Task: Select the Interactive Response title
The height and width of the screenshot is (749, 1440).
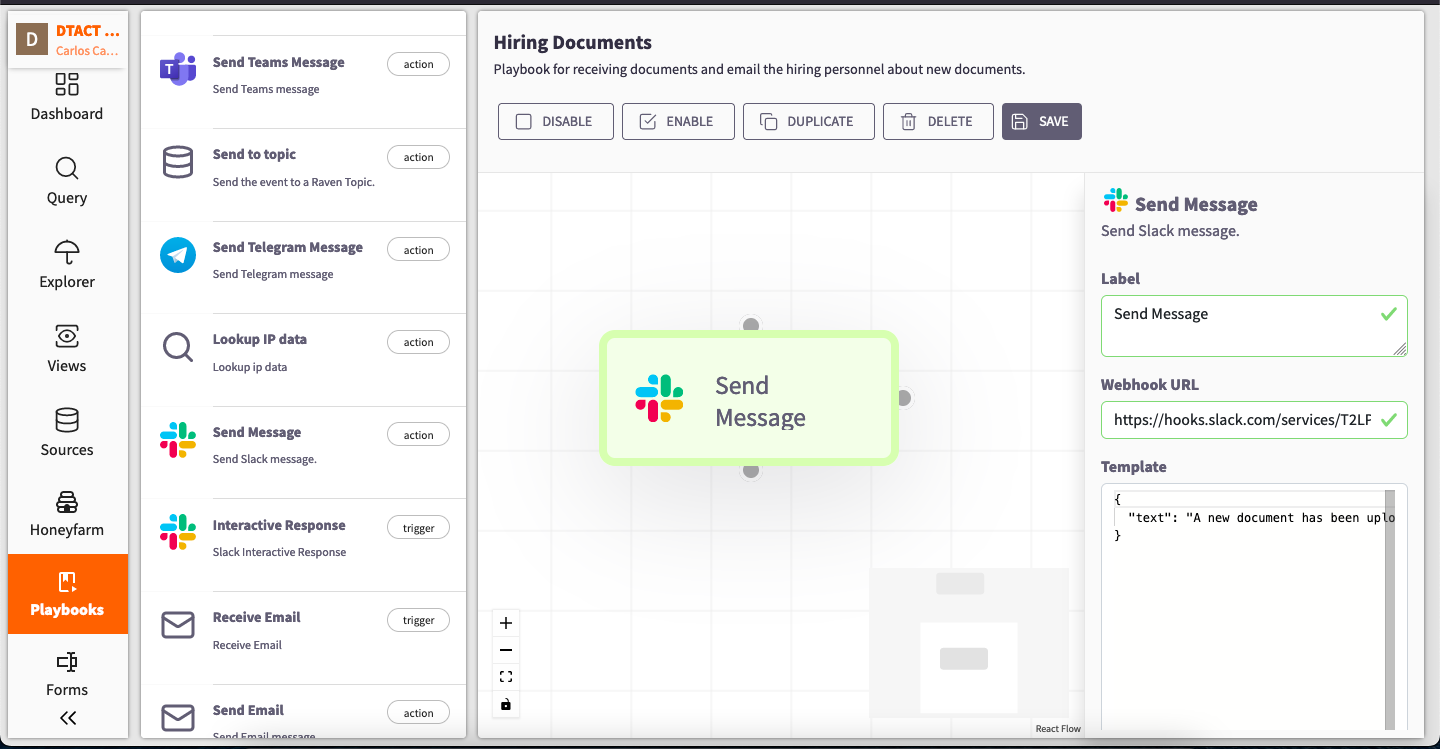Action: coord(279,525)
